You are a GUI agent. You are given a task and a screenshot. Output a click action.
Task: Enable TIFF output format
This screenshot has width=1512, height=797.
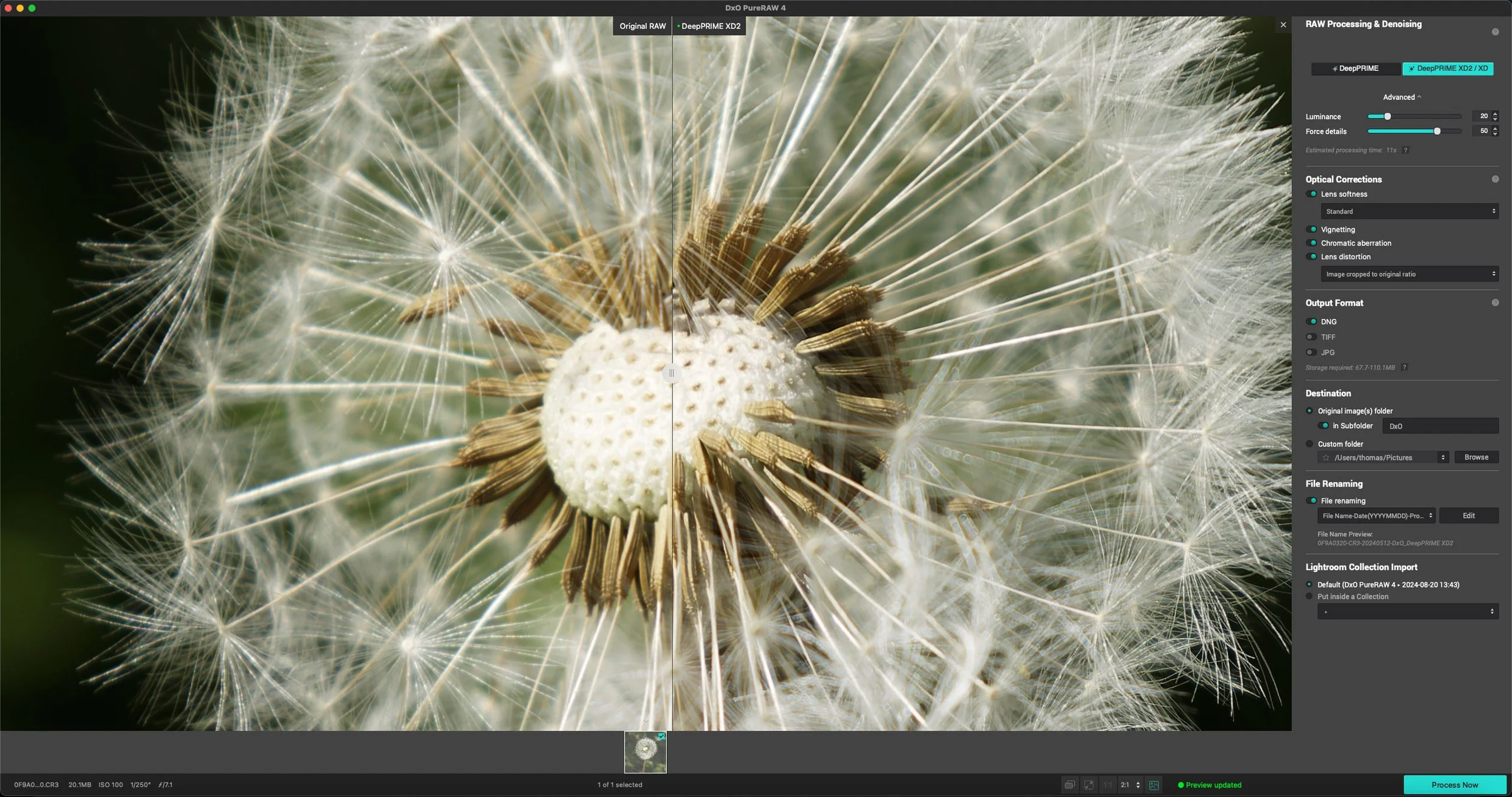[1311, 337]
